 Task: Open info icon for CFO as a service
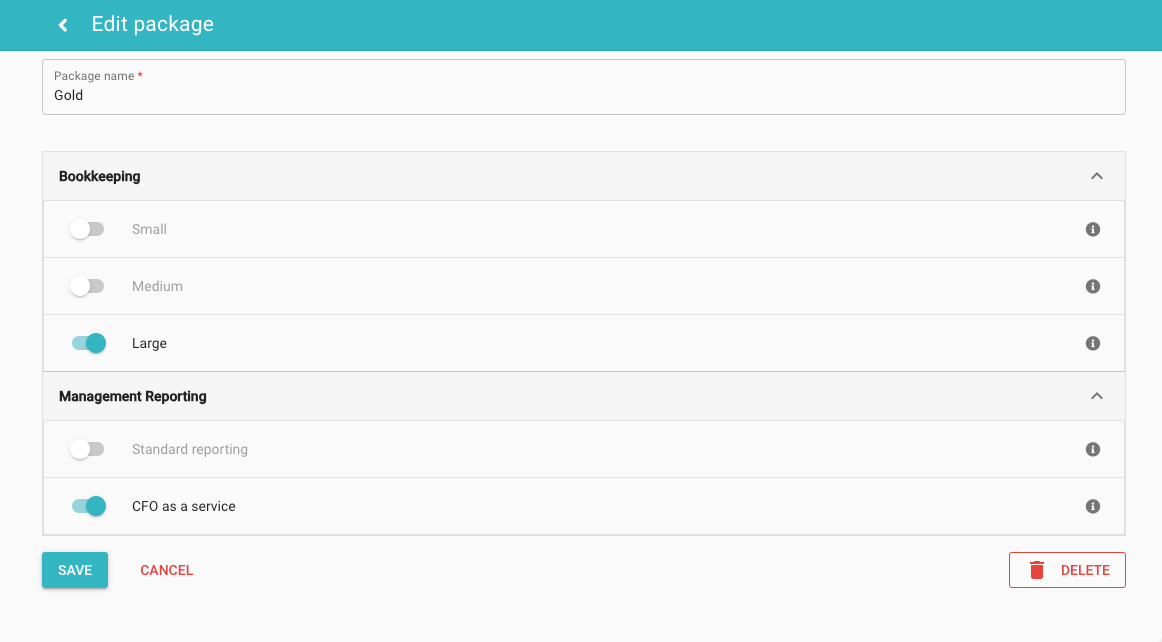[1093, 506]
